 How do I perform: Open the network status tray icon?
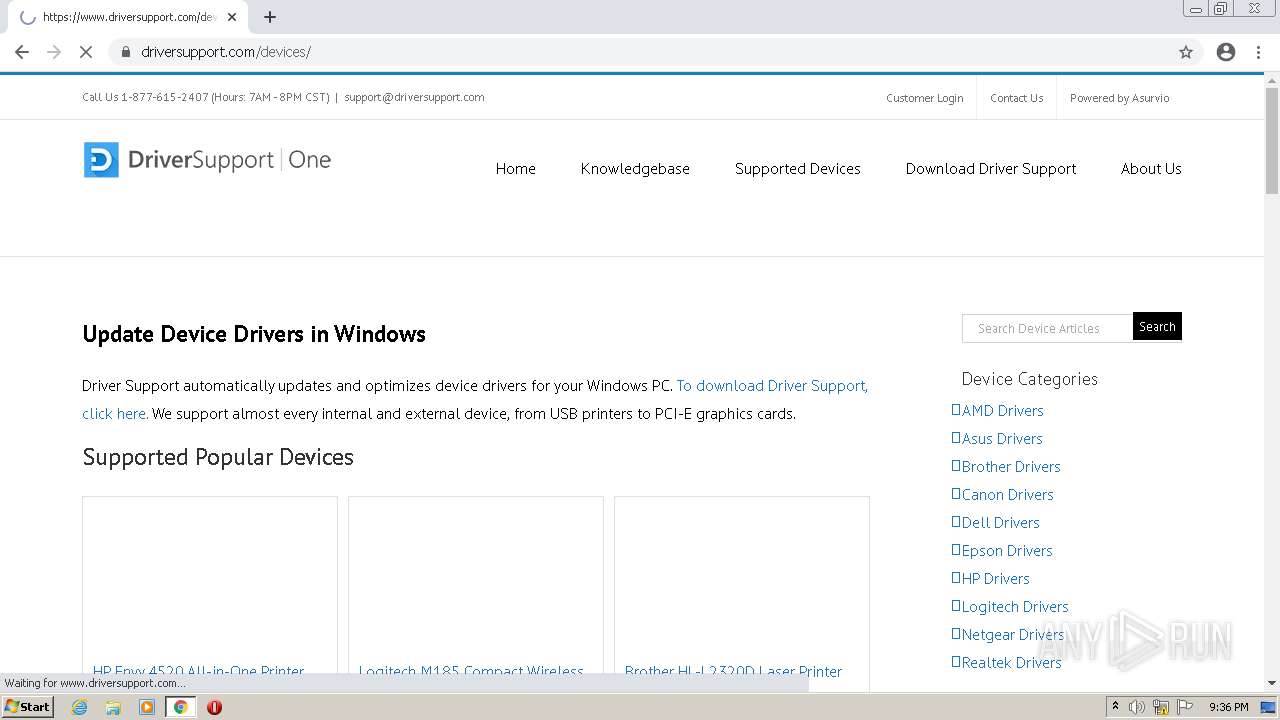click(x=1161, y=707)
